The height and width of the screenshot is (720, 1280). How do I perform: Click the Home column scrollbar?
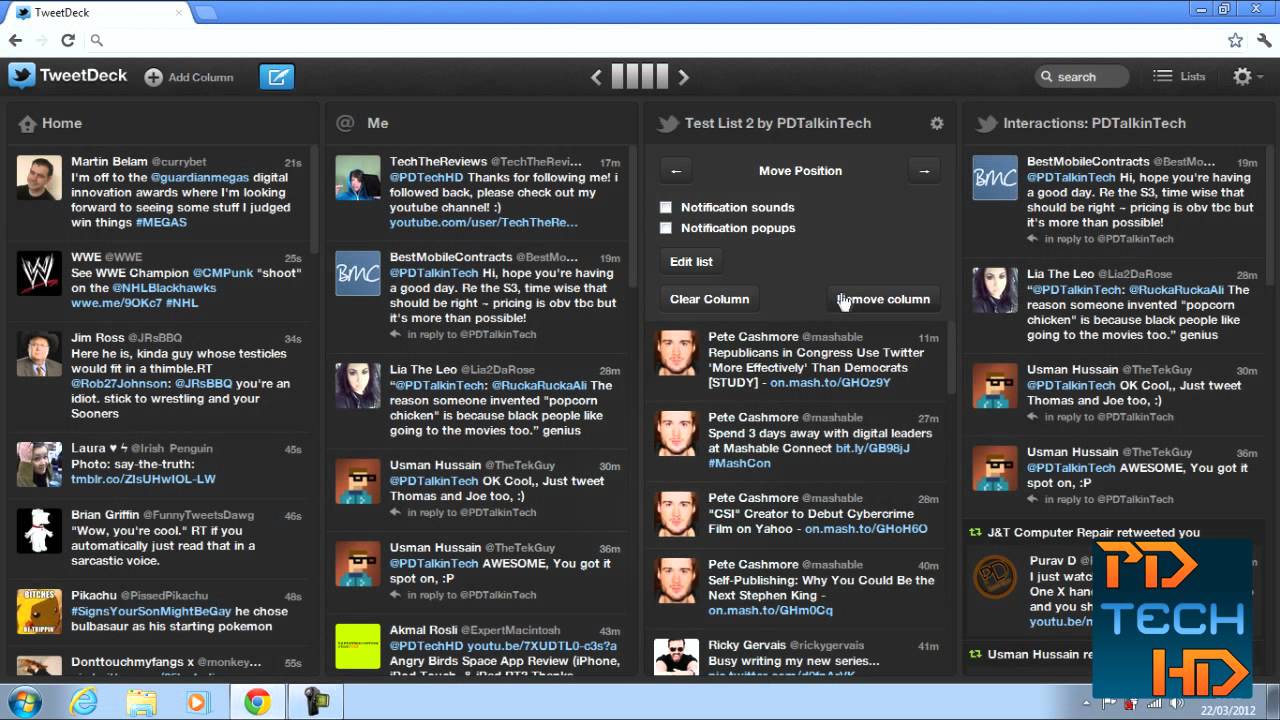coord(314,200)
